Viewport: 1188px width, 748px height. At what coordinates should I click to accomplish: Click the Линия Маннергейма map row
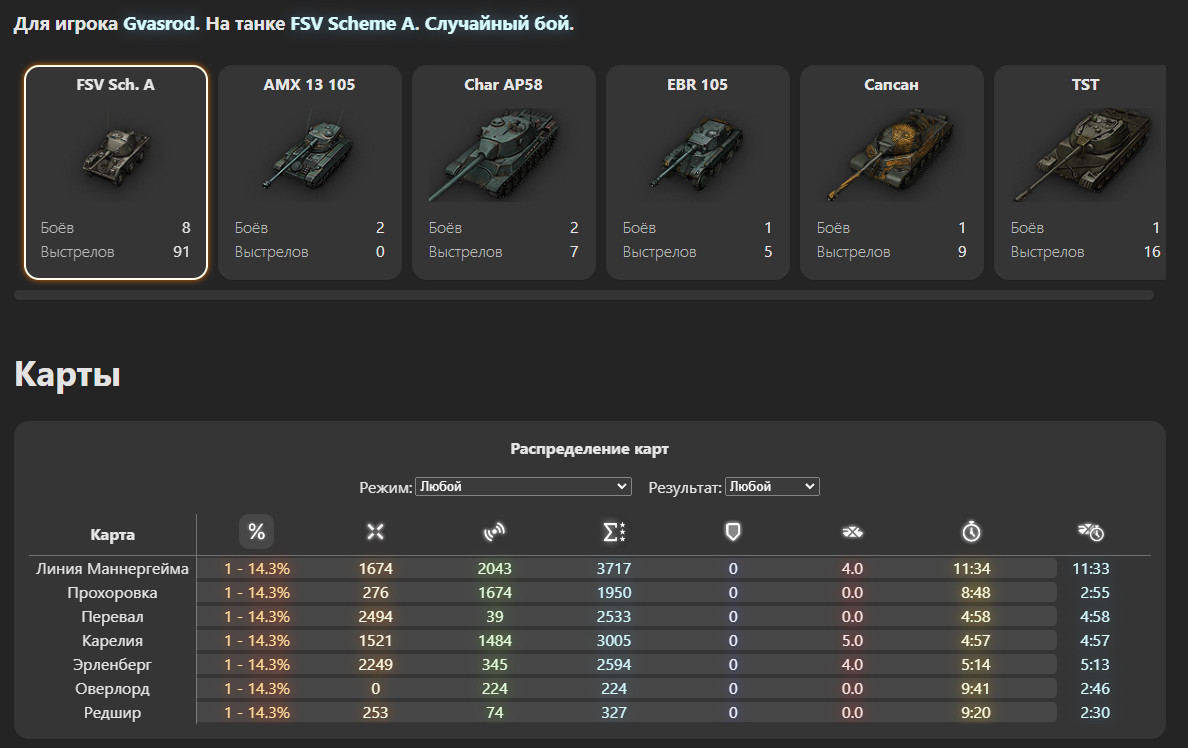click(589, 568)
